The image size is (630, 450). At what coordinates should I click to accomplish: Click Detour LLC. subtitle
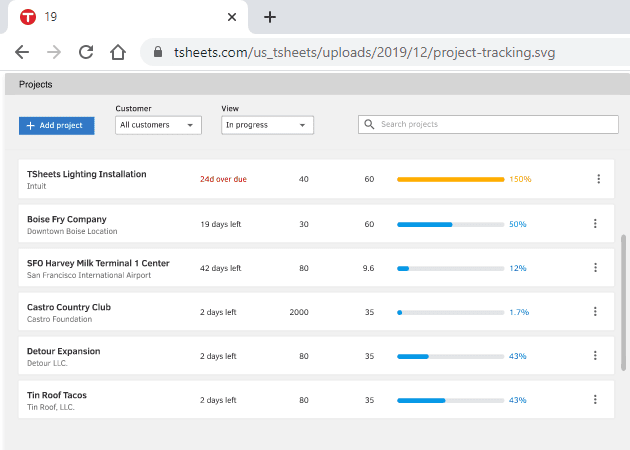[x=47, y=363]
